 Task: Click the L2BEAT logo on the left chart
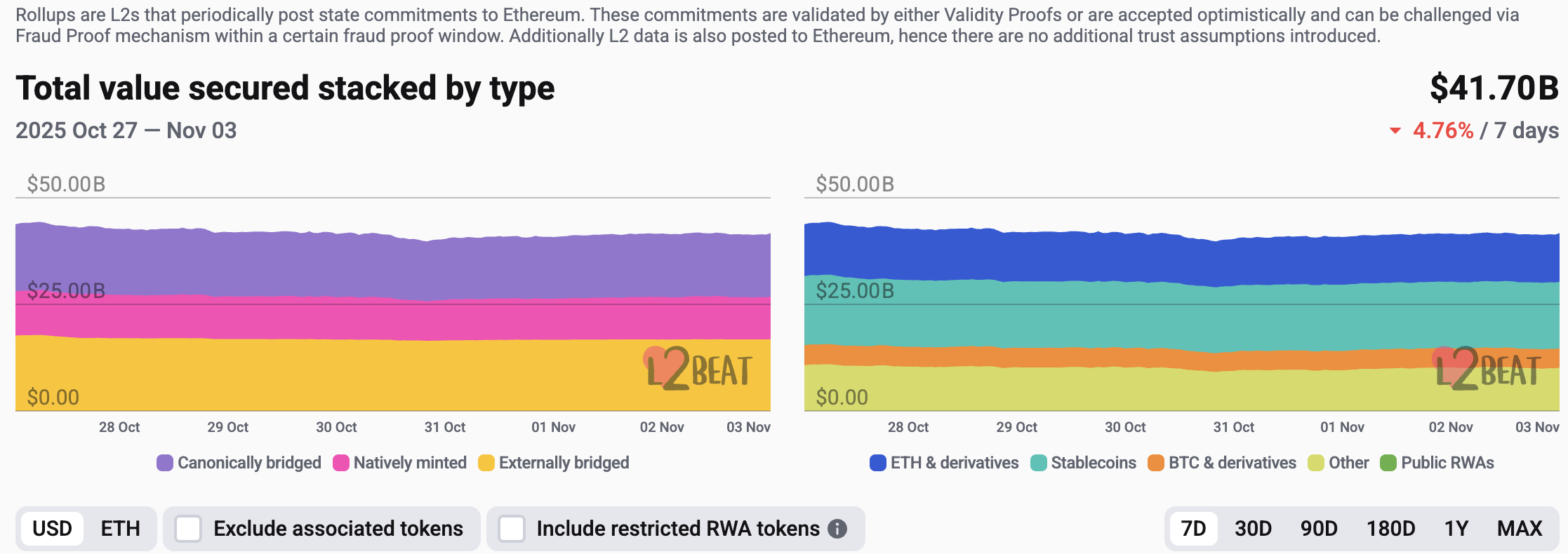point(698,369)
